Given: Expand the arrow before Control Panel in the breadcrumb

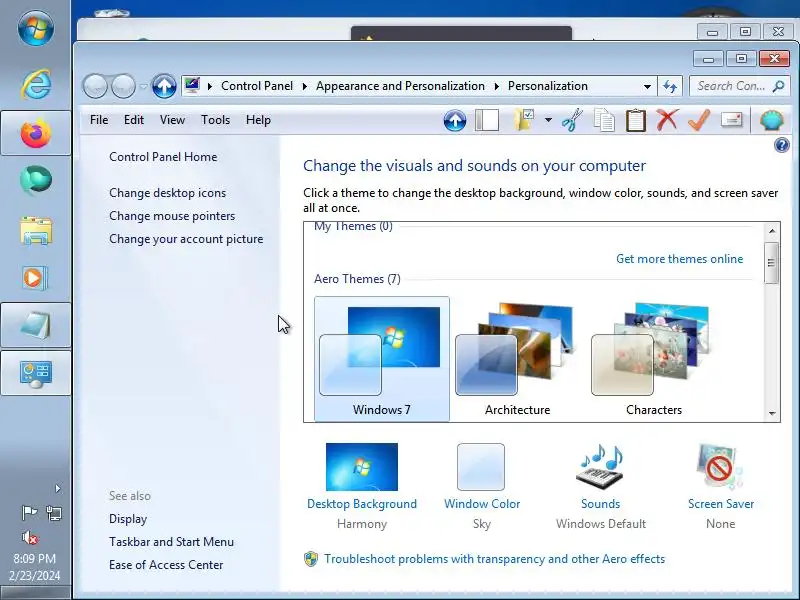Looking at the screenshot, I should tap(210, 86).
